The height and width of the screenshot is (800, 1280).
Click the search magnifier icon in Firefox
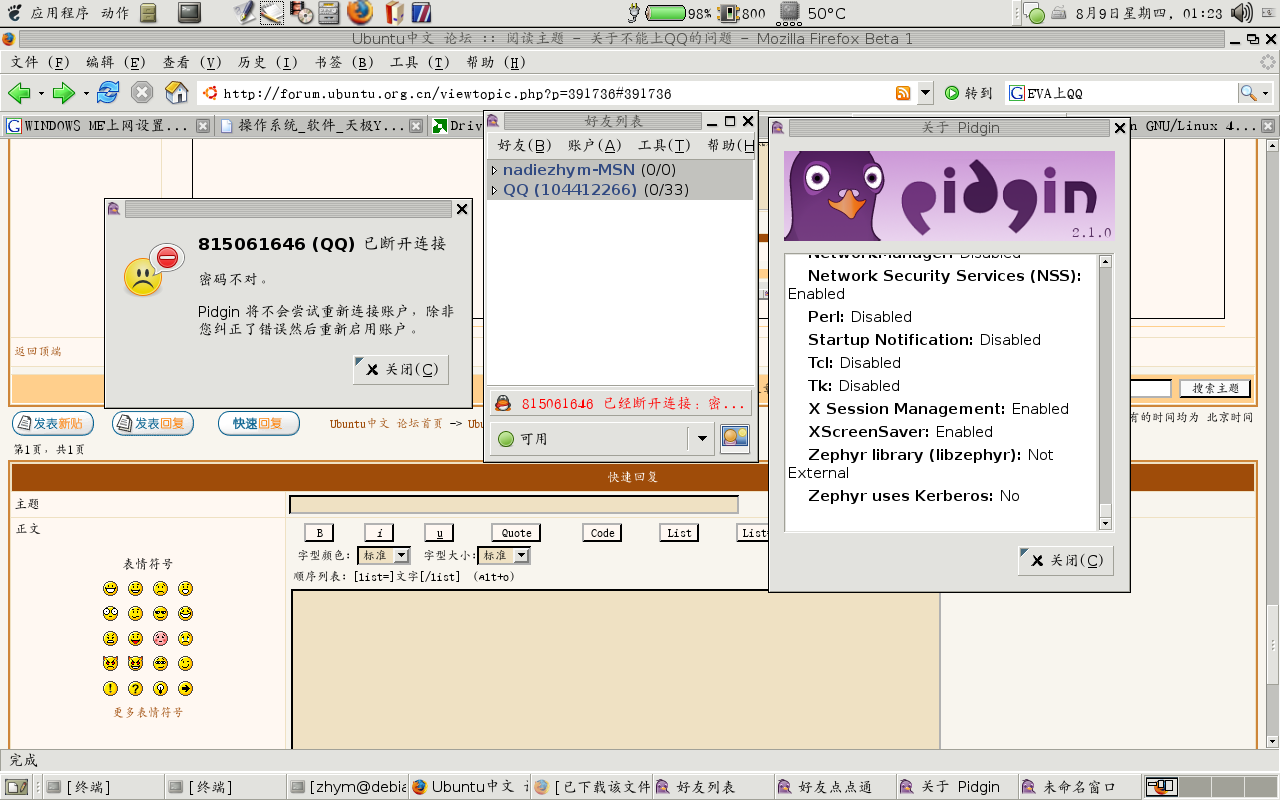[1248, 93]
